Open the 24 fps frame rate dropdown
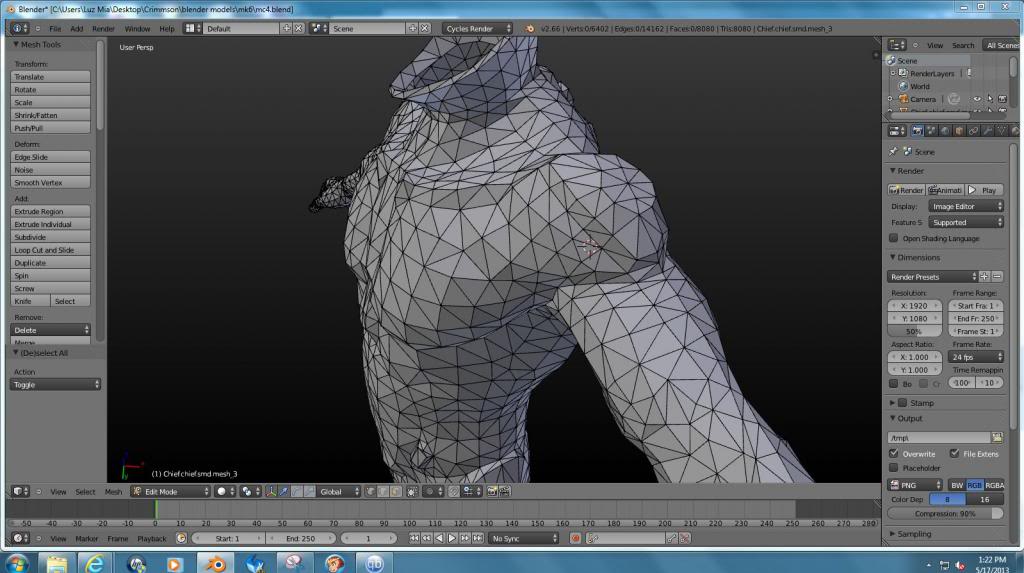This screenshot has width=1024, height=573. 976,357
